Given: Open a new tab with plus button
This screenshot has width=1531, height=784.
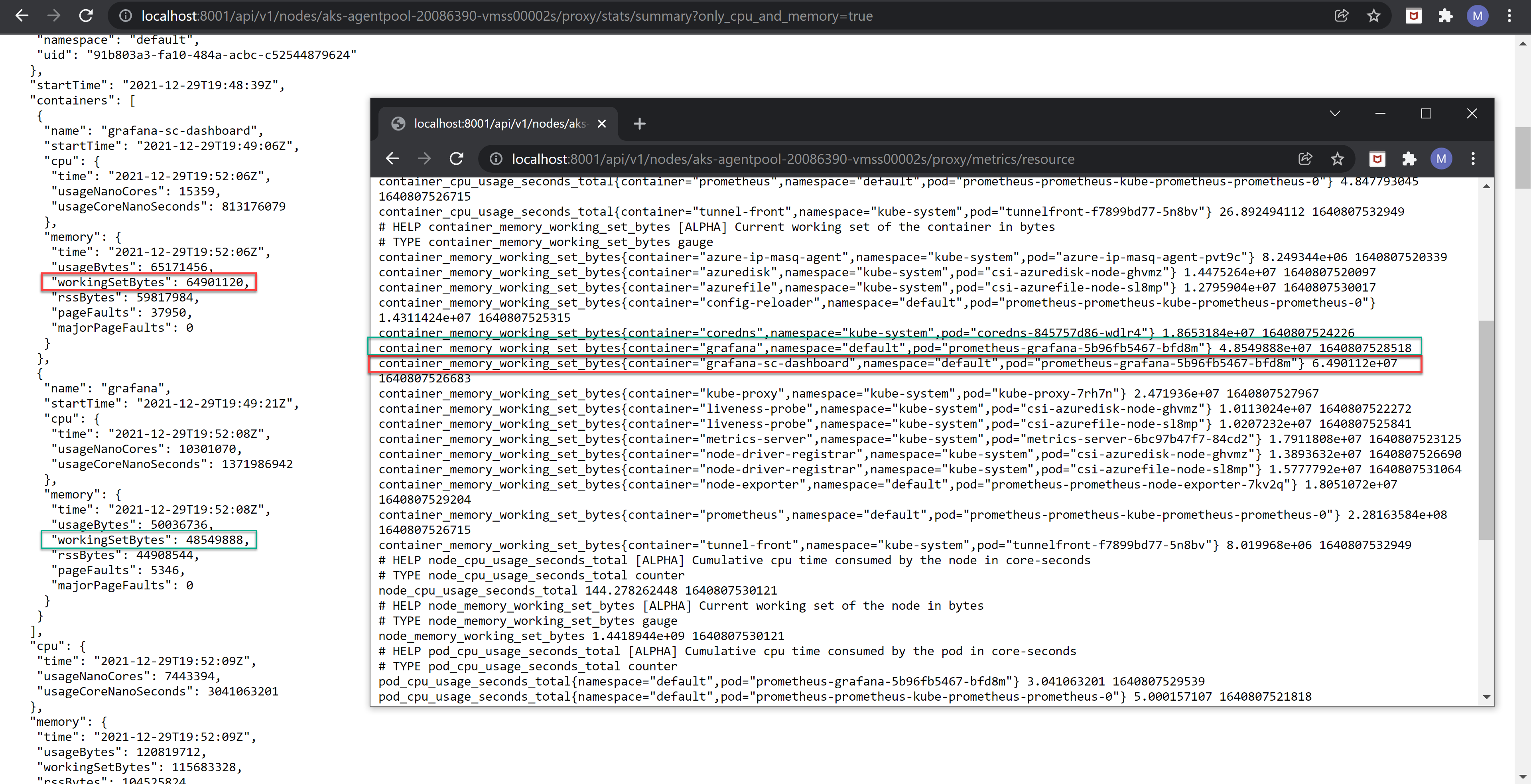Looking at the screenshot, I should coord(640,124).
